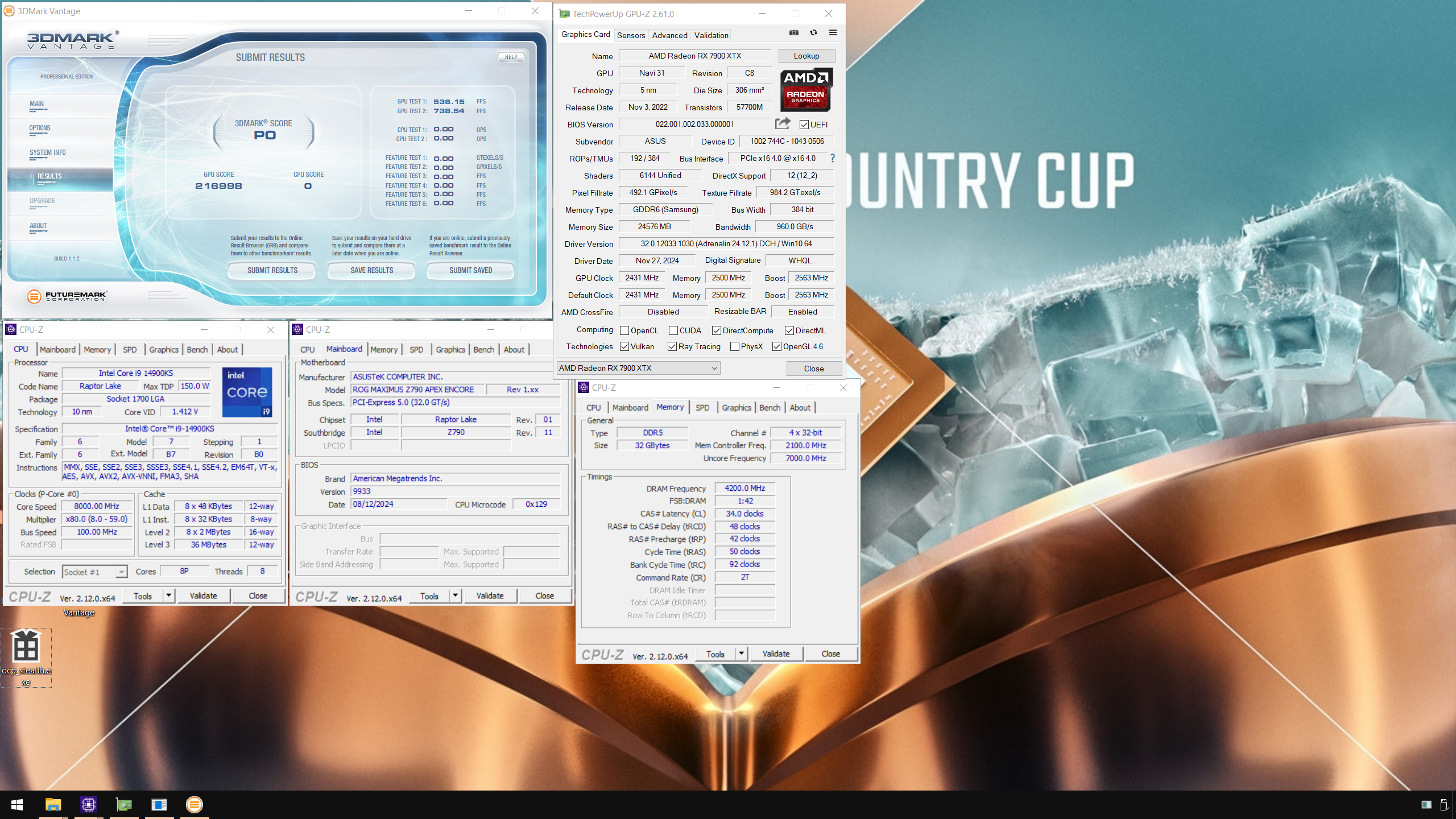This screenshot has height=819, width=1456.
Task: Toggle the CUDA checkbox
Action: click(673, 330)
